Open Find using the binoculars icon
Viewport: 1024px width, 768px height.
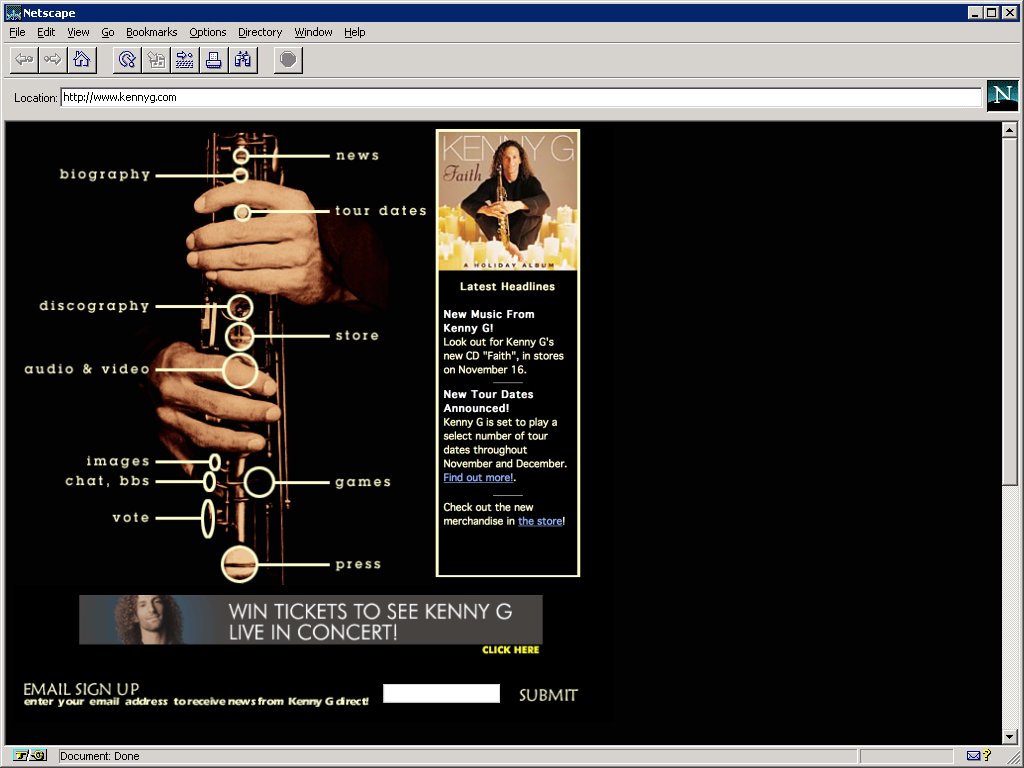pos(242,60)
